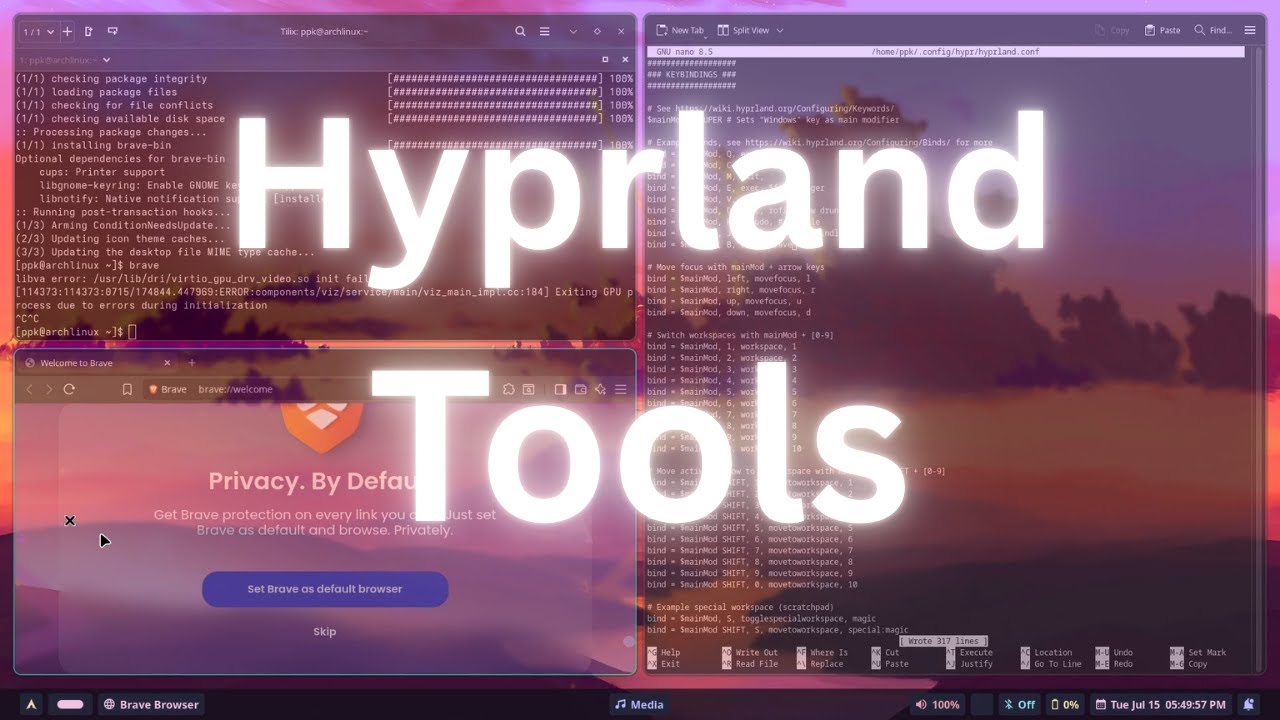Go back in Brave browser

tap(30, 389)
